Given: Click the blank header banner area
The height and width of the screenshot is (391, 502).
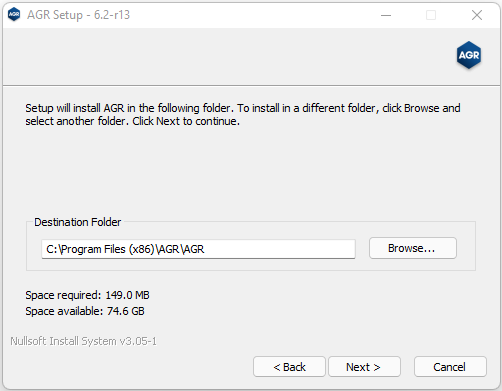Looking at the screenshot, I should point(227,56).
